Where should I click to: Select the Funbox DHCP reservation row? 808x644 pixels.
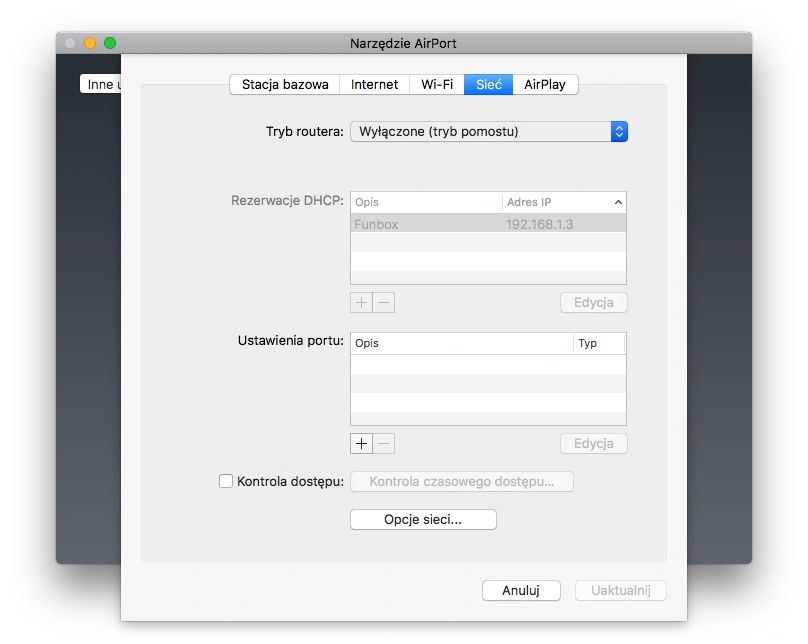click(x=489, y=224)
